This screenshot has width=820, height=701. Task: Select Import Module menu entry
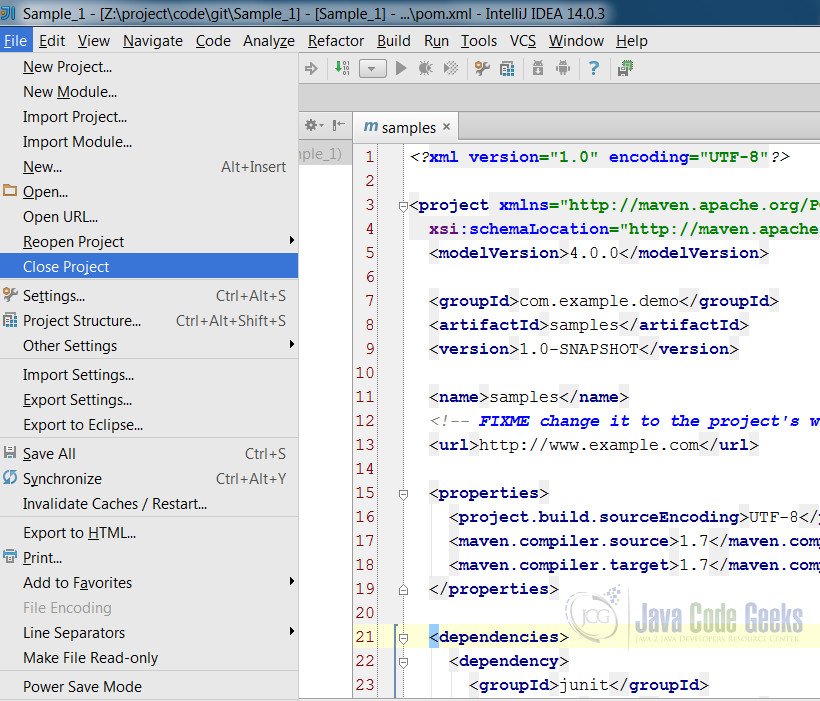149,142
